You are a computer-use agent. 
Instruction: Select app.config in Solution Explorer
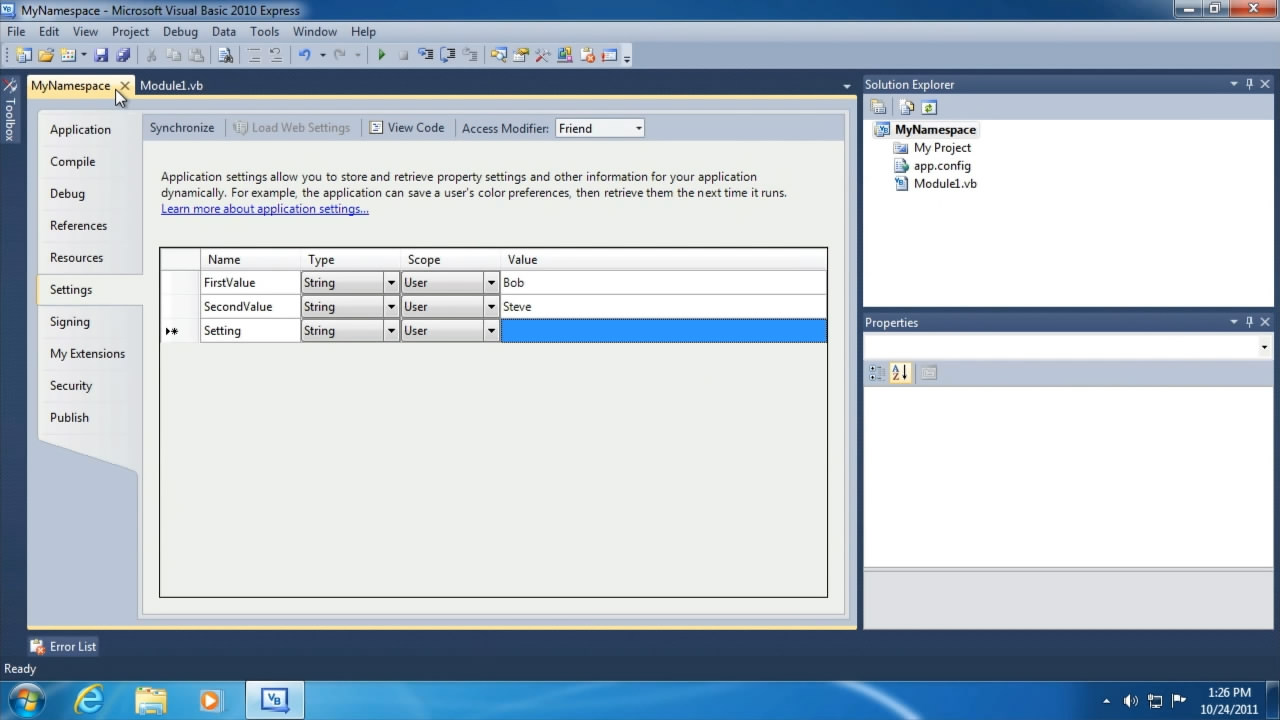click(x=942, y=166)
